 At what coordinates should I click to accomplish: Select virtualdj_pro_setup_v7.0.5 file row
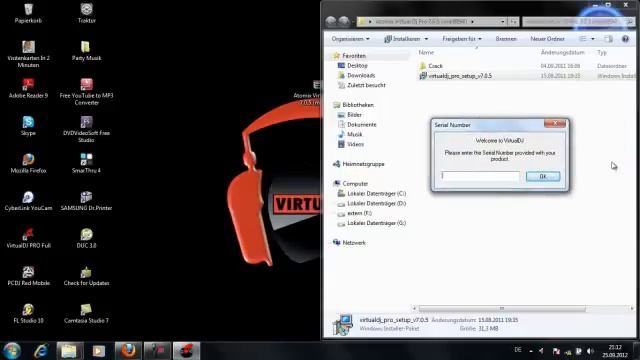(x=527, y=76)
